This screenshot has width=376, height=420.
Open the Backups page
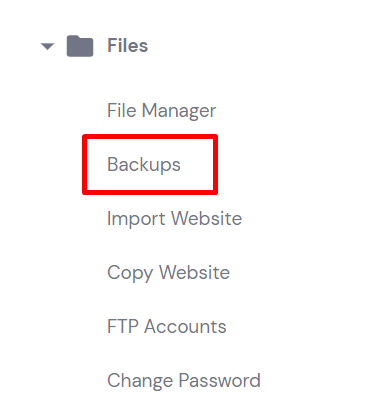point(144,164)
